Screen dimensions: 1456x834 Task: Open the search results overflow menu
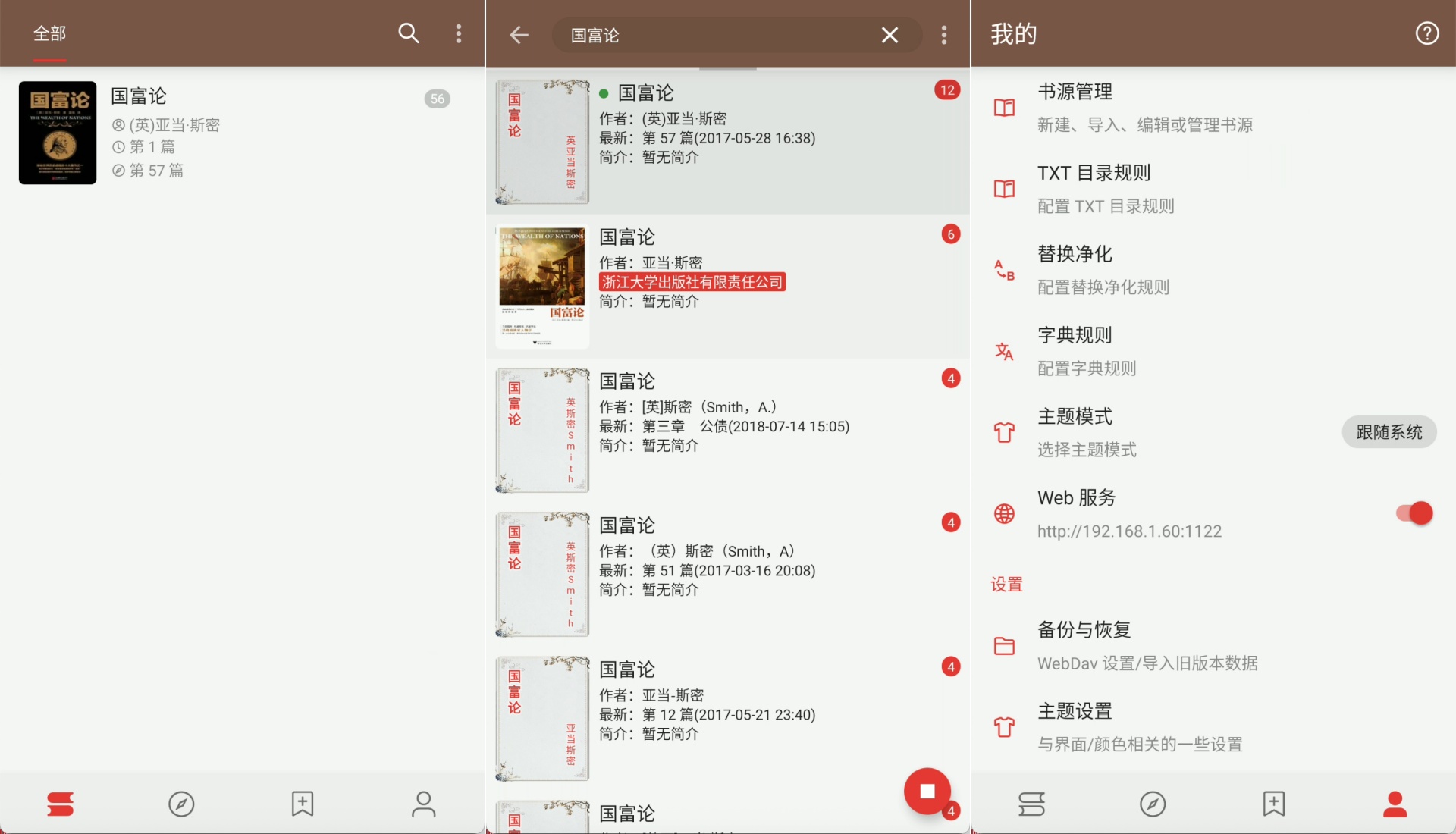tap(944, 34)
